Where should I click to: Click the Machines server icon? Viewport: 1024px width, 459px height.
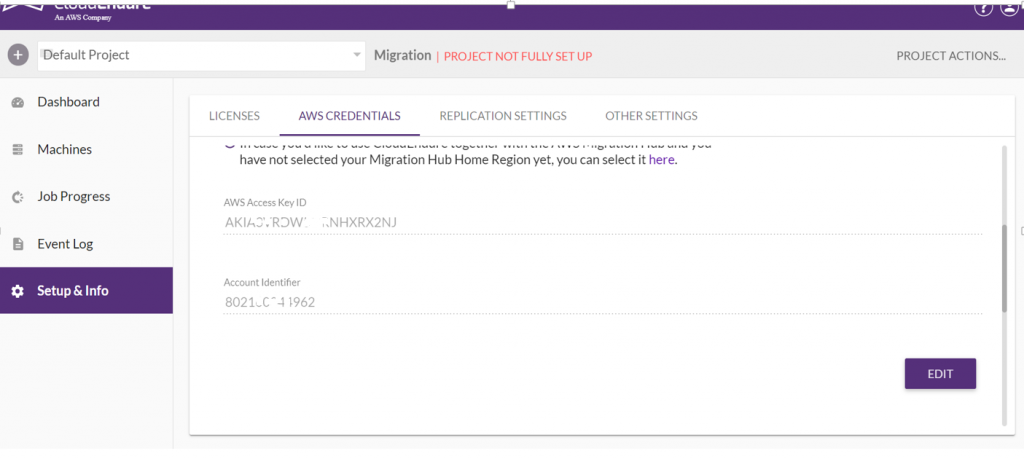18,150
